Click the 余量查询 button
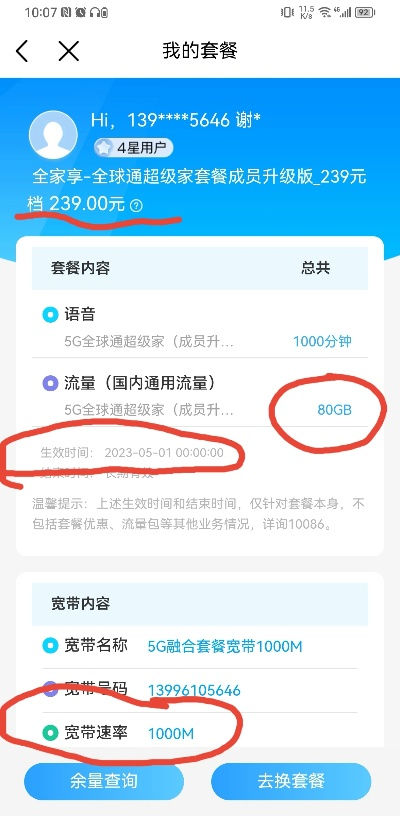The width and height of the screenshot is (400, 816). click(104, 781)
